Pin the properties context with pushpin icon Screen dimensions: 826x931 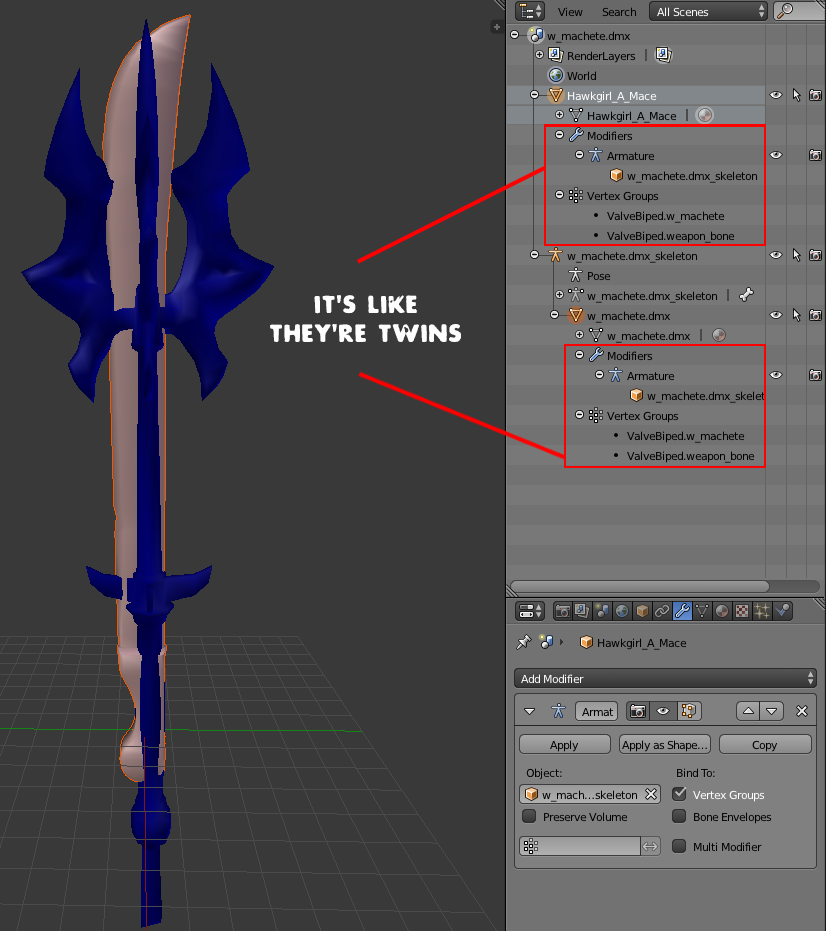point(523,642)
